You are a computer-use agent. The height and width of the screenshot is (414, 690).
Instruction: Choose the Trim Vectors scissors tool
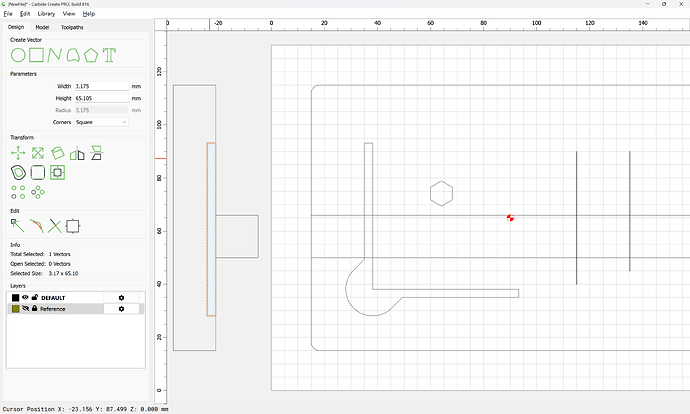[55, 226]
